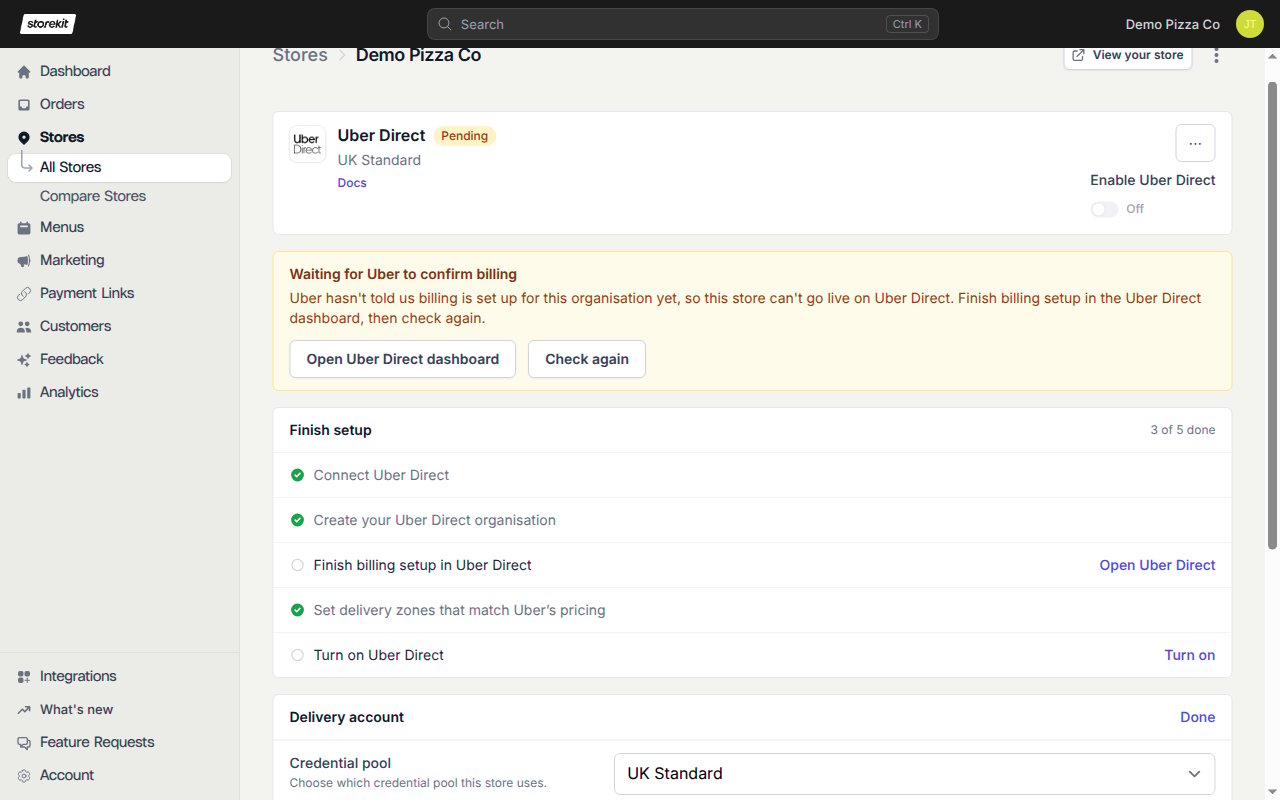Screen dimensions: 1280x800
Task: Click the Create organisation green checkmark
Action: coord(297,520)
